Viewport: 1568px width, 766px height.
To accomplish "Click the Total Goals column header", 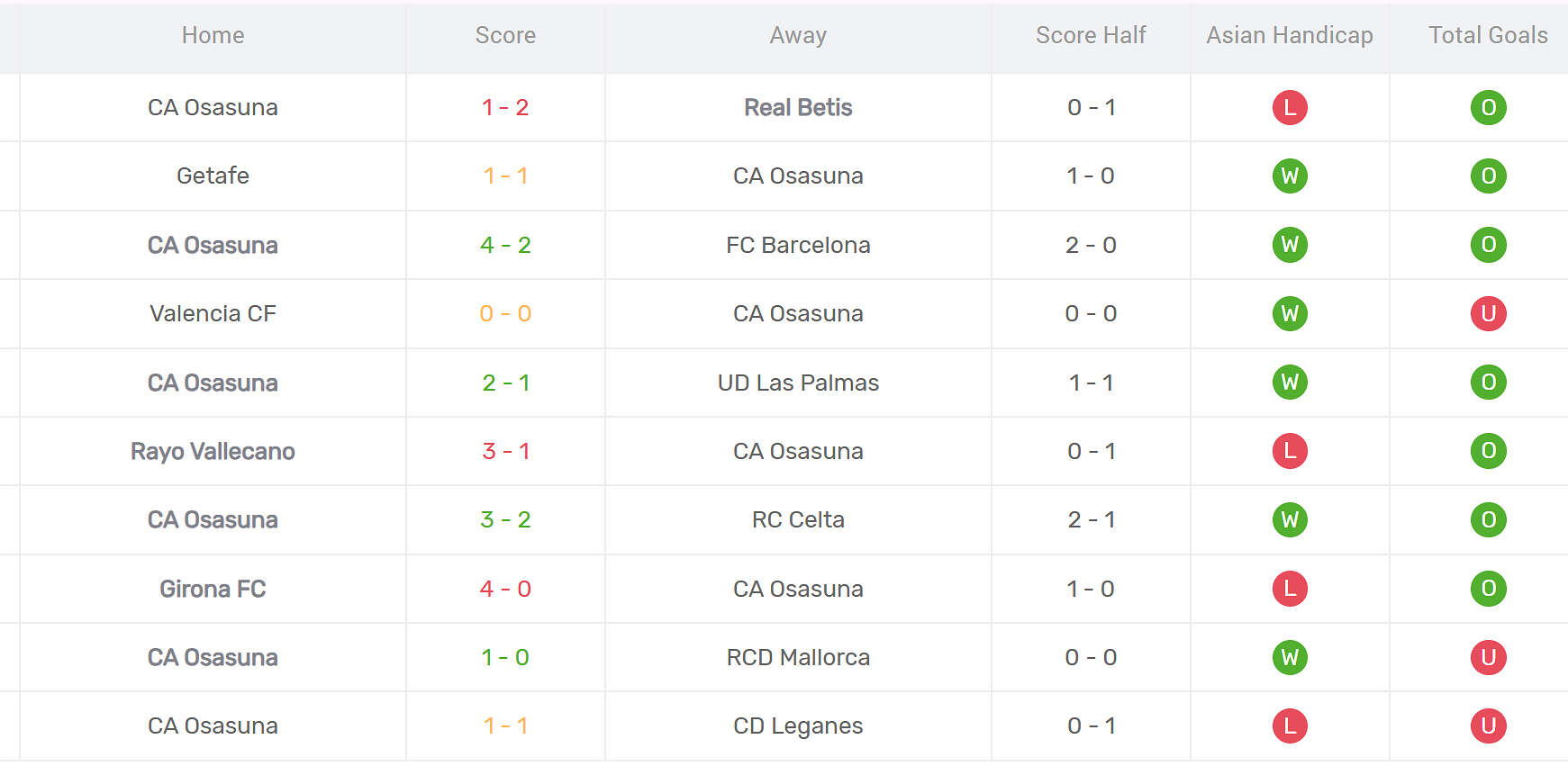I will click(x=1488, y=35).
